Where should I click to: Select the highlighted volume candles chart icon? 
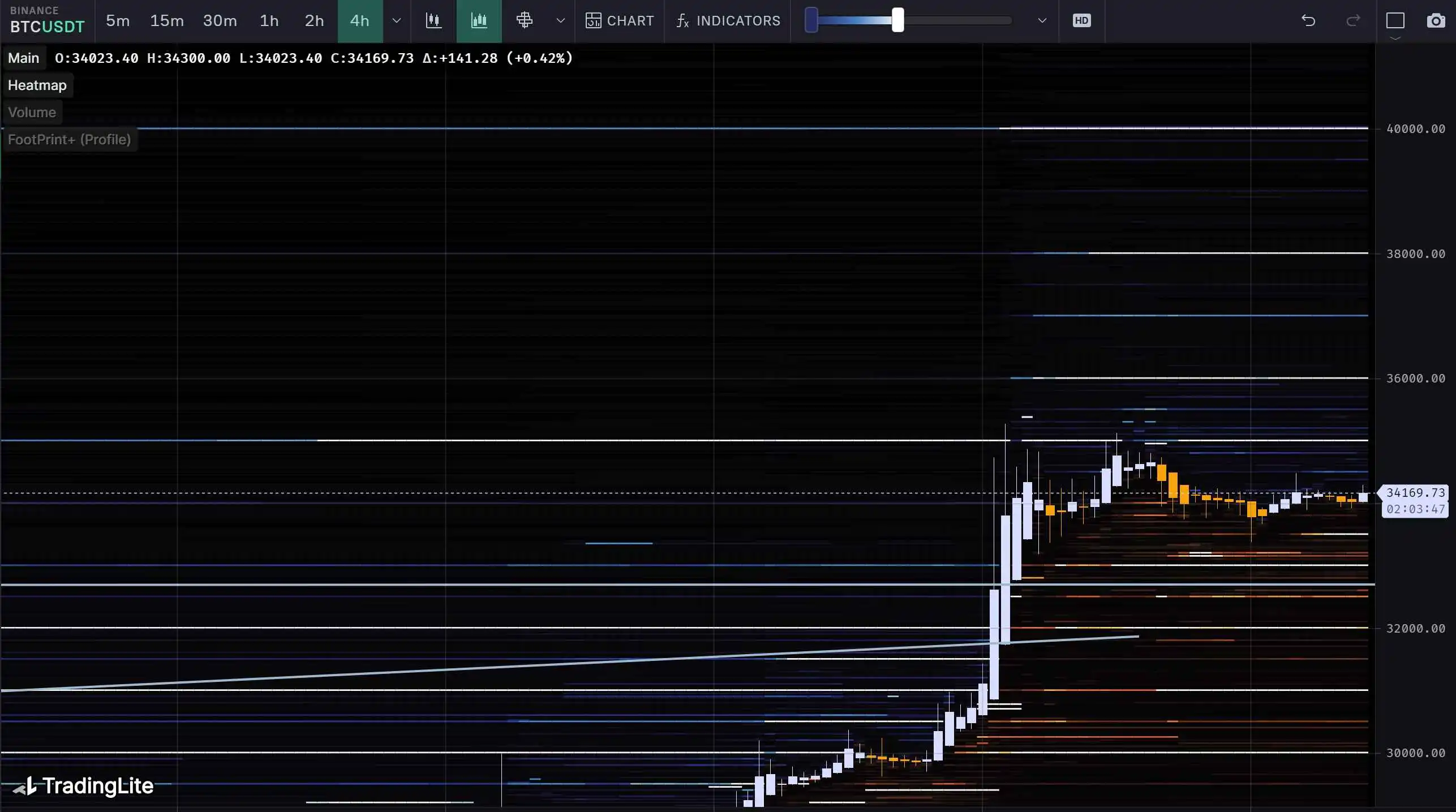(479, 21)
